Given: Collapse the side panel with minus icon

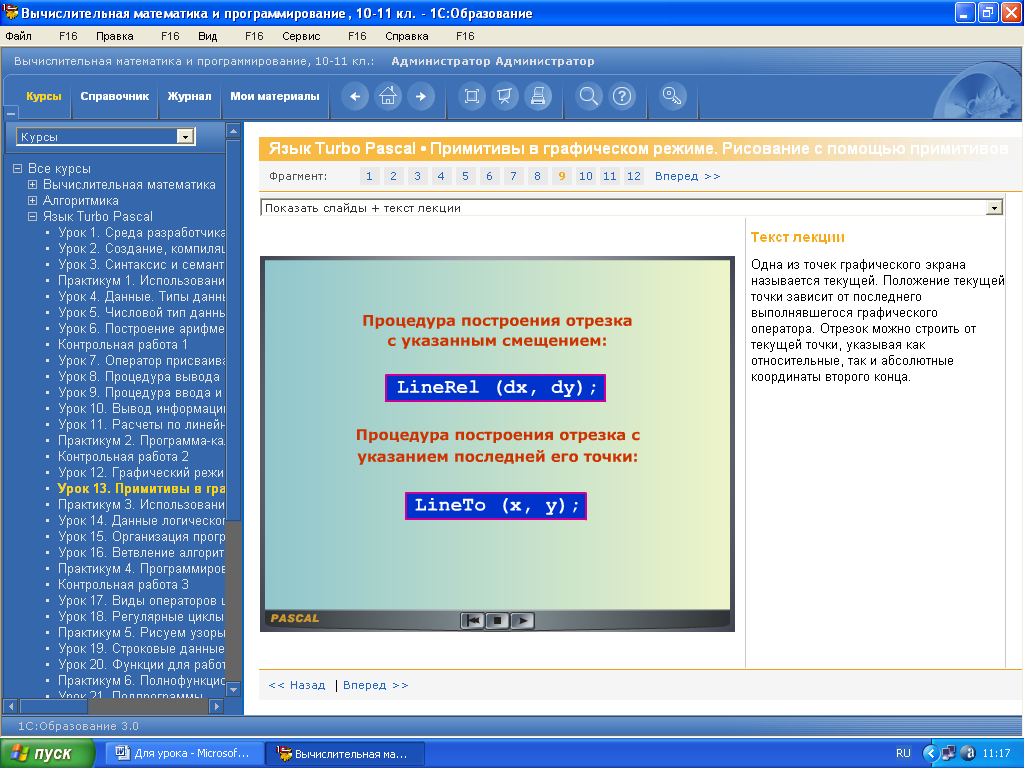Looking at the screenshot, I should [x=10, y=114].
